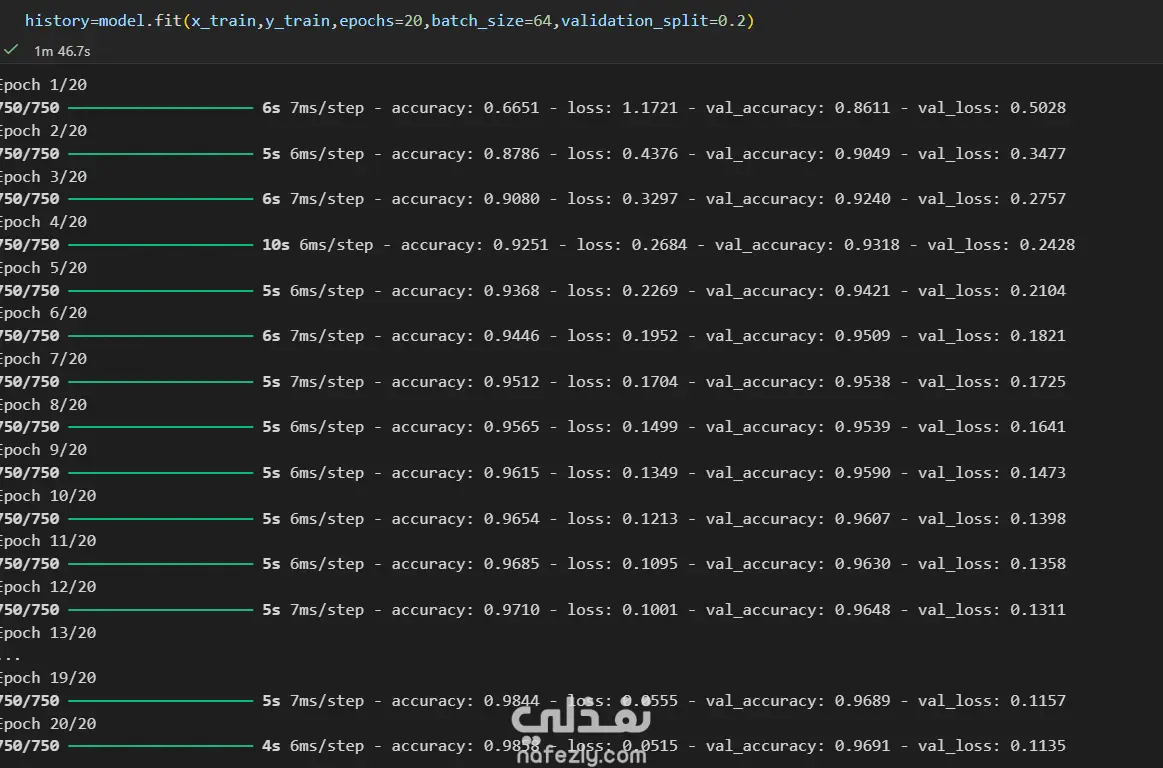Viewport: 1163px width, 768px height.
Task: Click the loss 0.3297 value
Action: click(x=650, y=199)
